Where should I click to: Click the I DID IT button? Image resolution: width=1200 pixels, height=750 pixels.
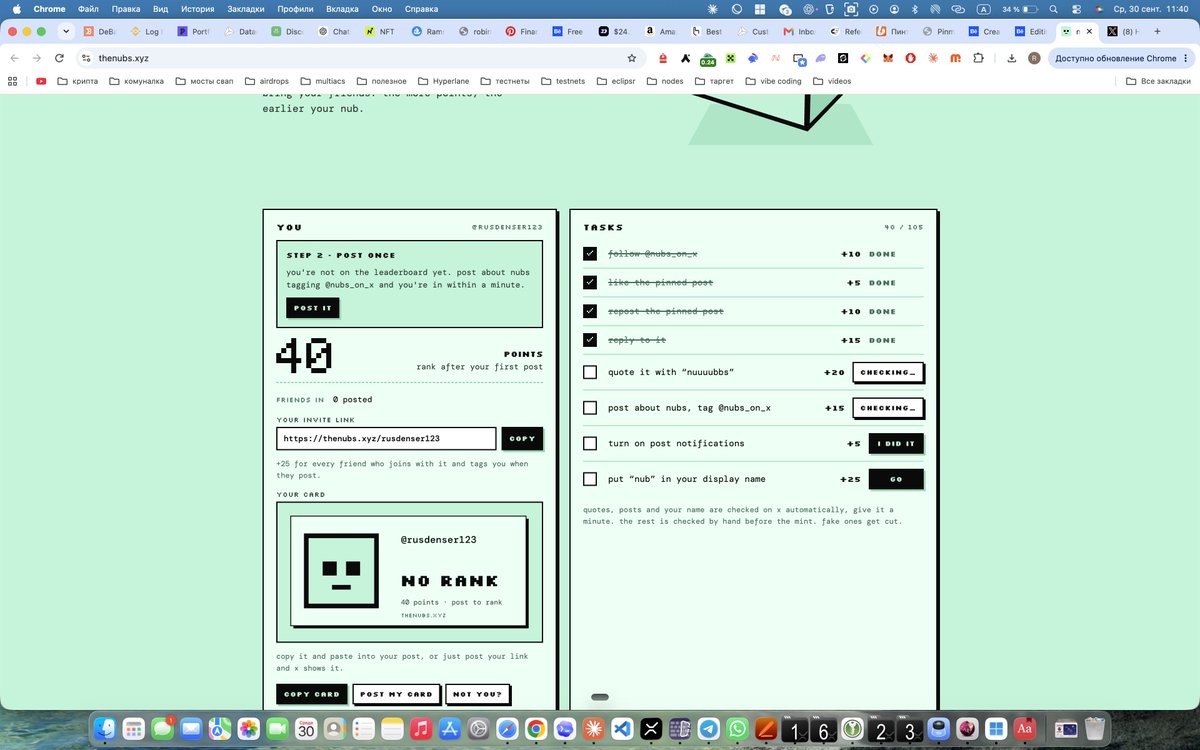[x=896, y=443]
